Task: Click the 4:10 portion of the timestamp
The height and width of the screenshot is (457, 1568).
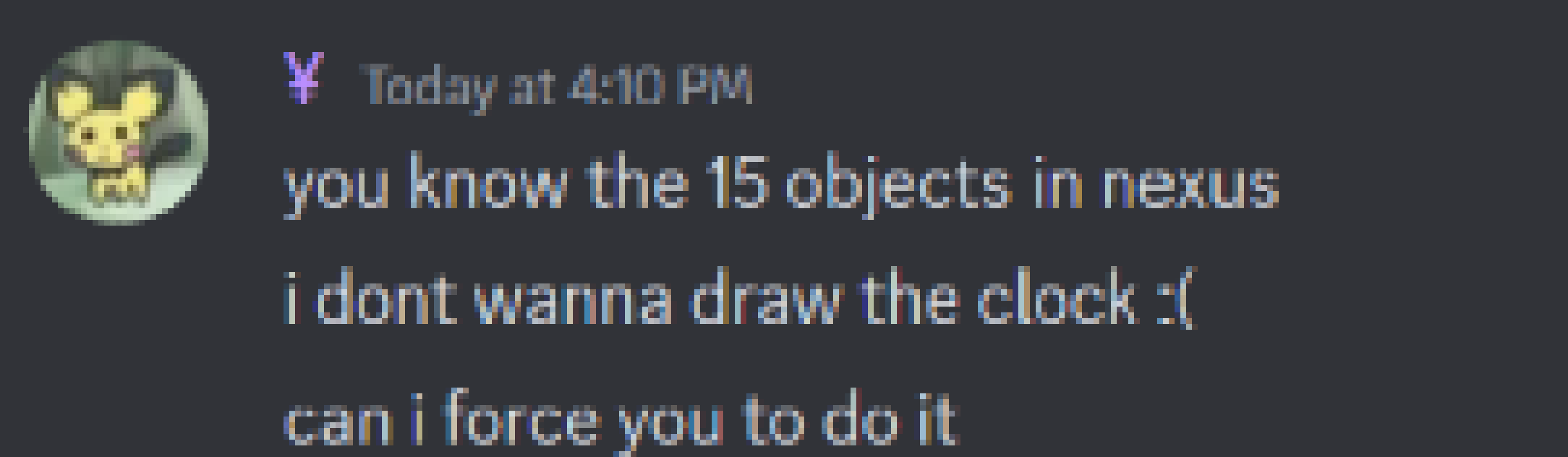Action: tap(614, 86)
